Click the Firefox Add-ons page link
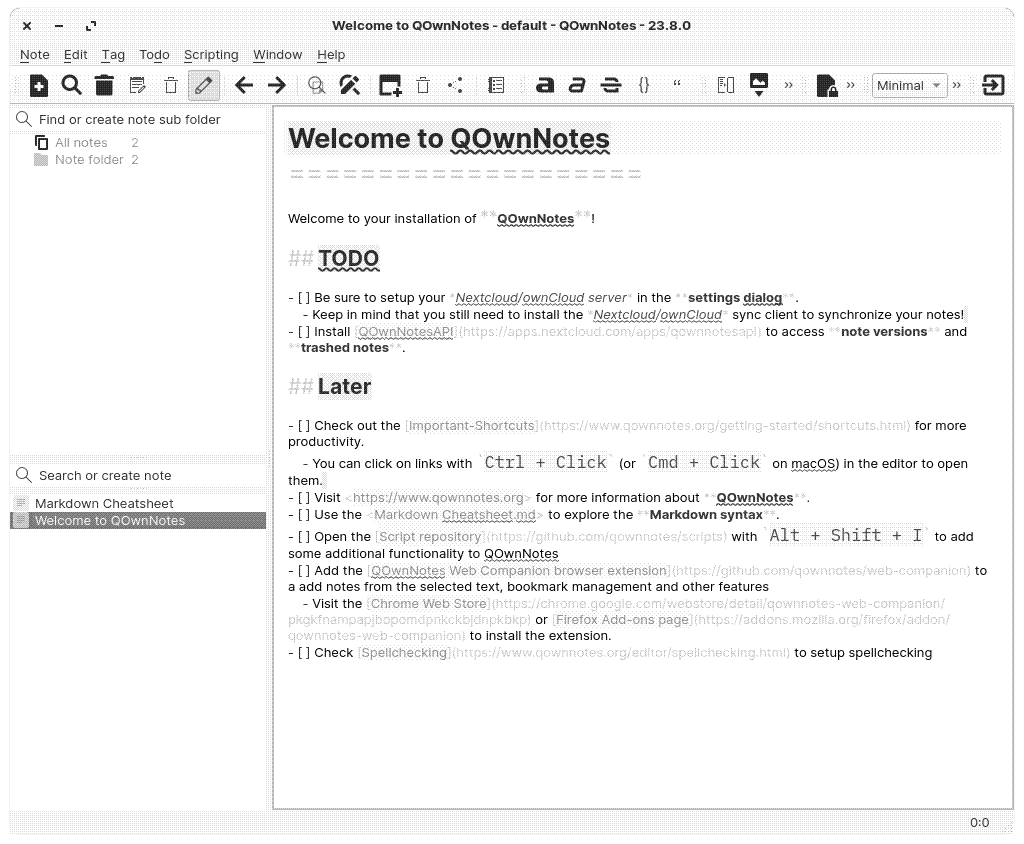 pos(622,619)
